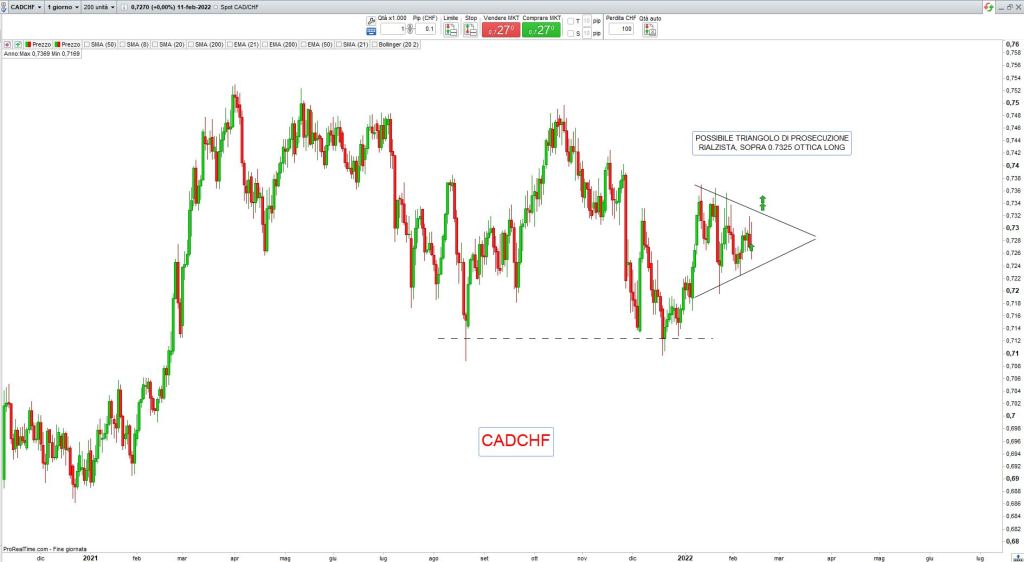Toggle the Bollinger (20 2) checkbox
The width and height of the screenshot is (1024, 562).
point(375,44)
